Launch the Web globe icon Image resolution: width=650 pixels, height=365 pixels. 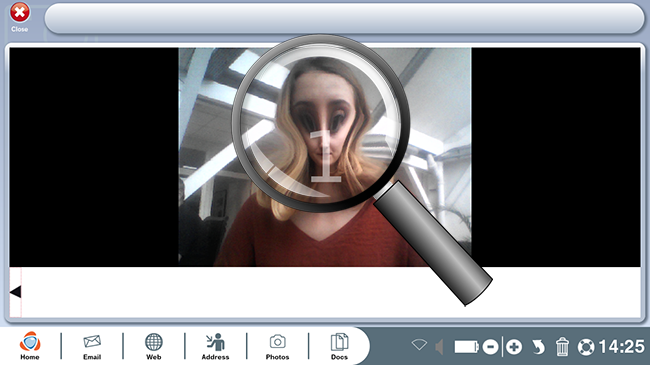click(153, 346)
